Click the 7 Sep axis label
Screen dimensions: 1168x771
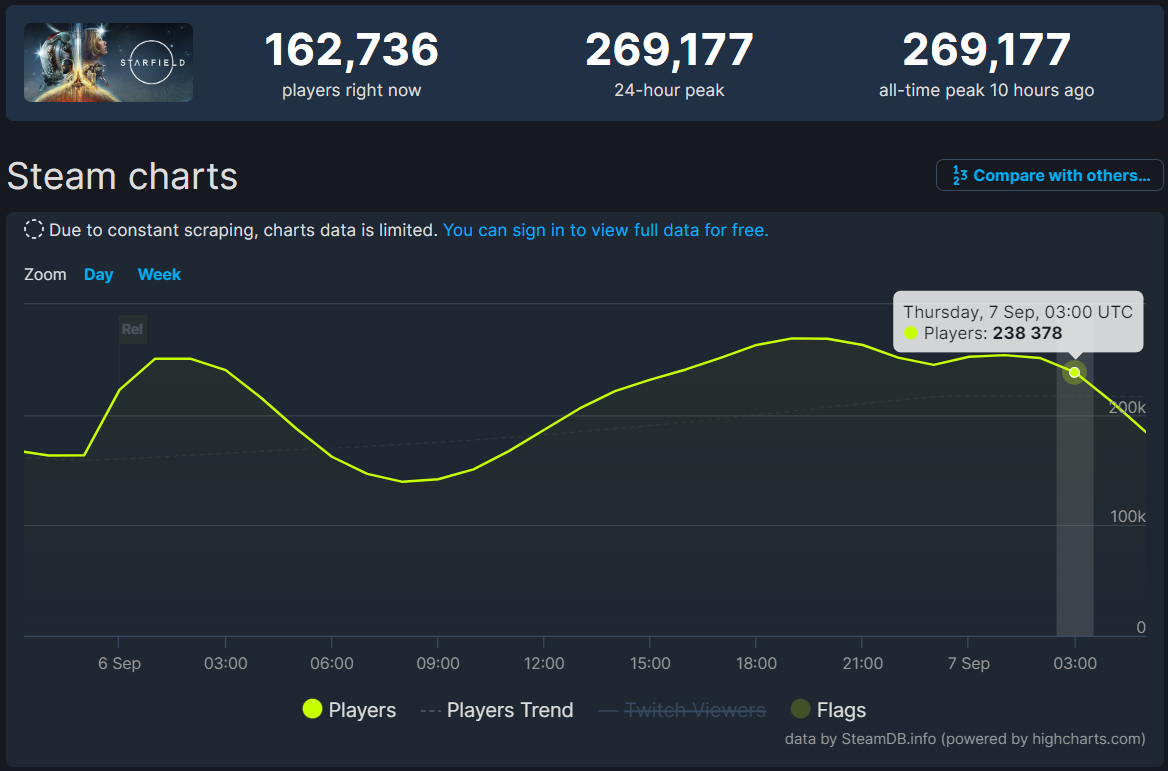(x=968, y=663)
